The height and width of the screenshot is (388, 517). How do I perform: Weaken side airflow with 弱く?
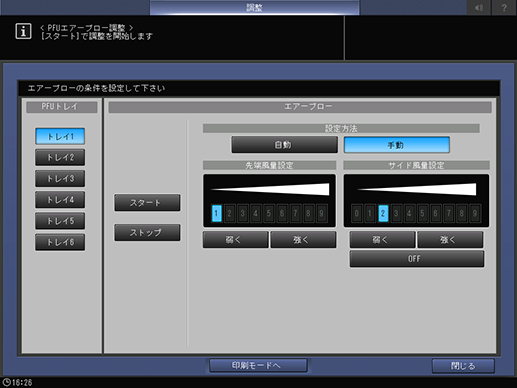382,240
